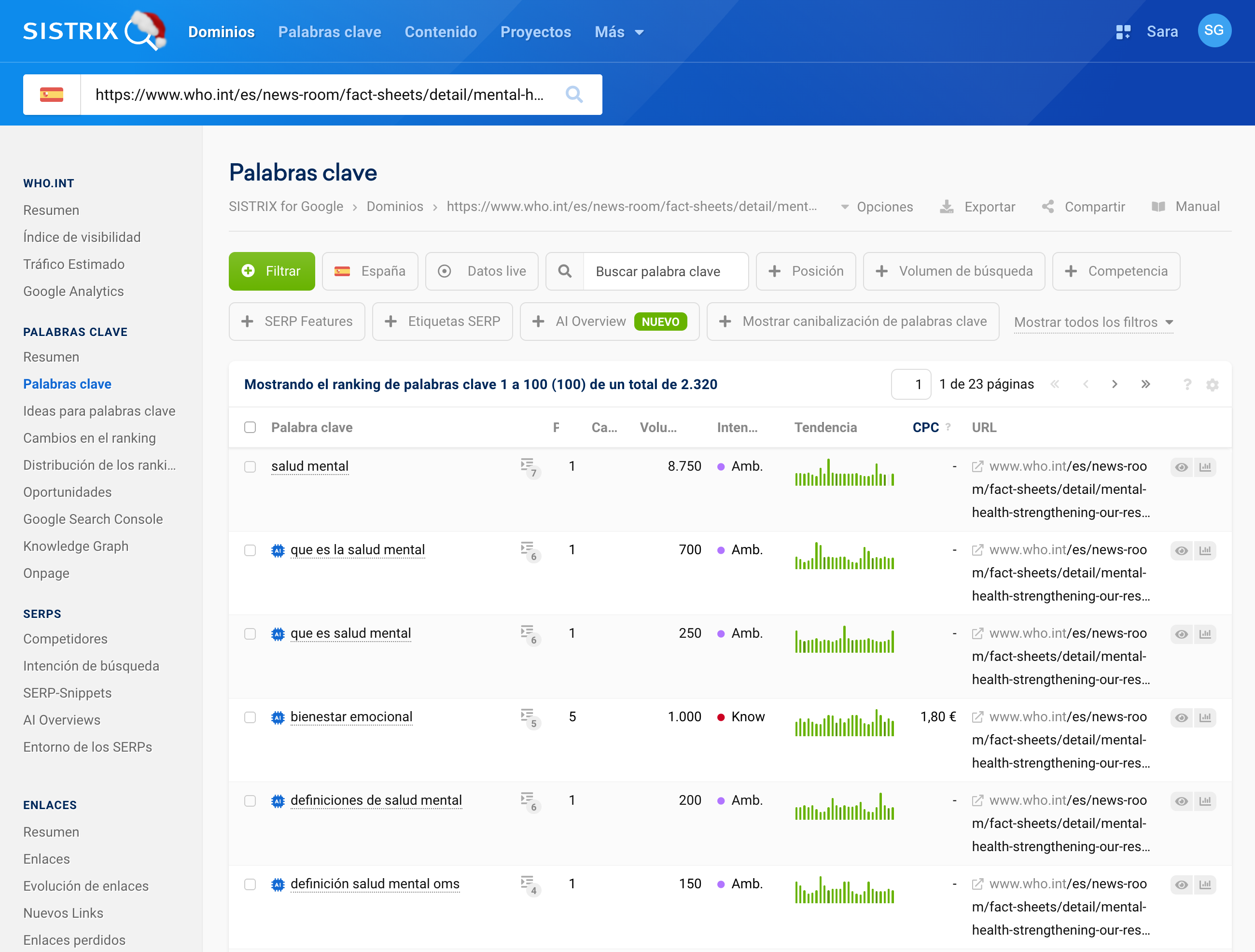The height and width of the screenshot is (952, 1255).
Task: Click AI icon beside que es salud mental
Action: coord(278,634)
